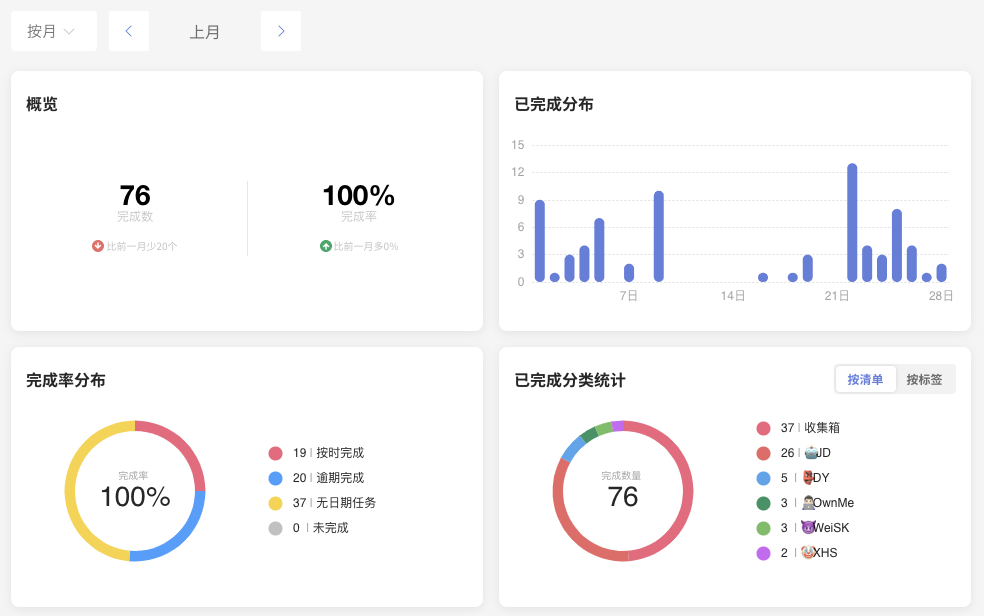Click legend entry 19 按时完成
This screenshot has width=984, height=616.
328,453
